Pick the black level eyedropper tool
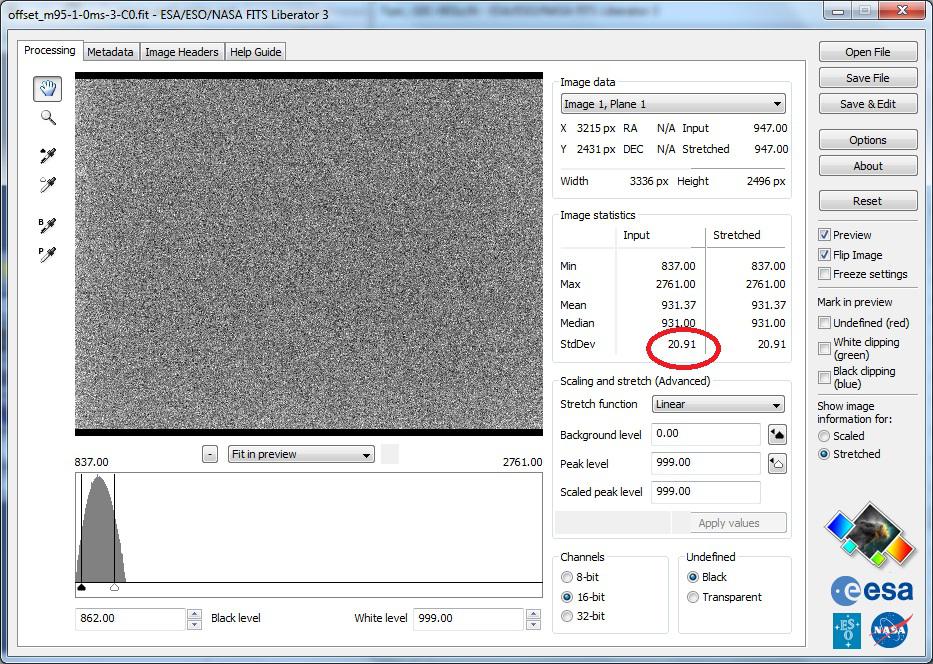This screenshot has height=664, width=933. [48, 155]
